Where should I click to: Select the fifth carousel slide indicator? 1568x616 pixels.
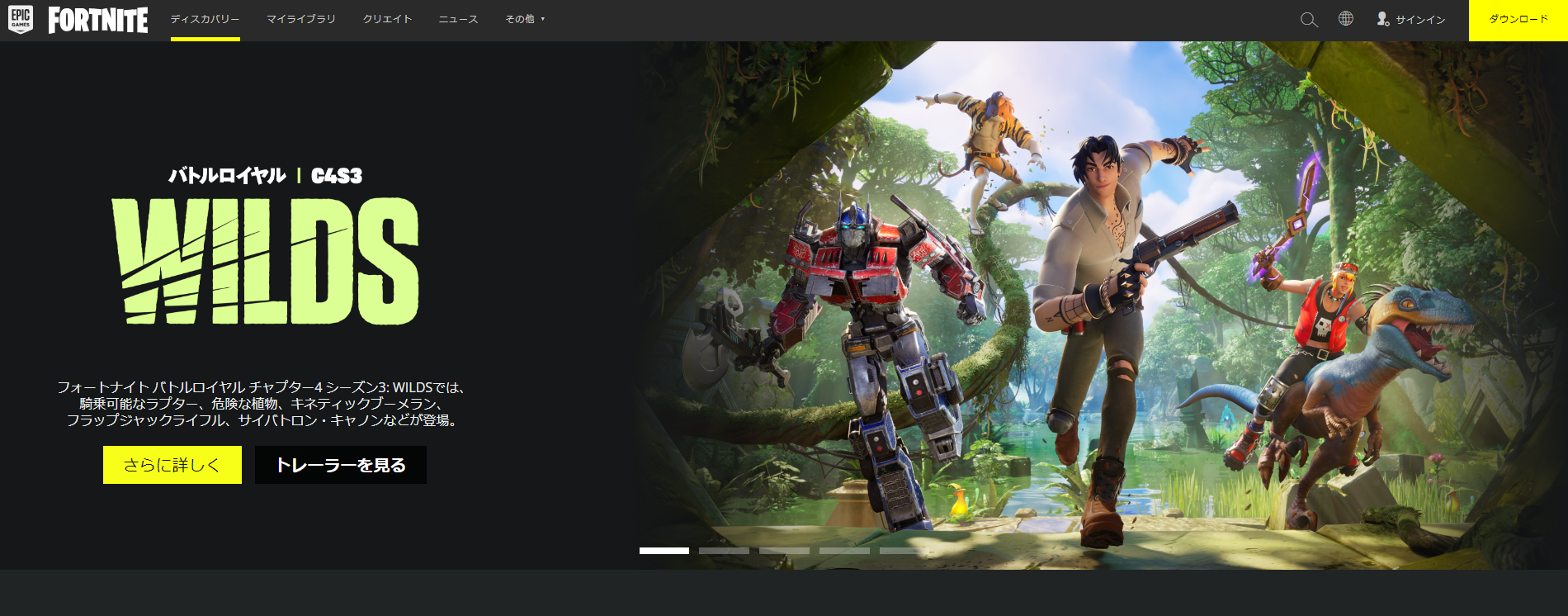pyautogui.click(x=904, y=551)
